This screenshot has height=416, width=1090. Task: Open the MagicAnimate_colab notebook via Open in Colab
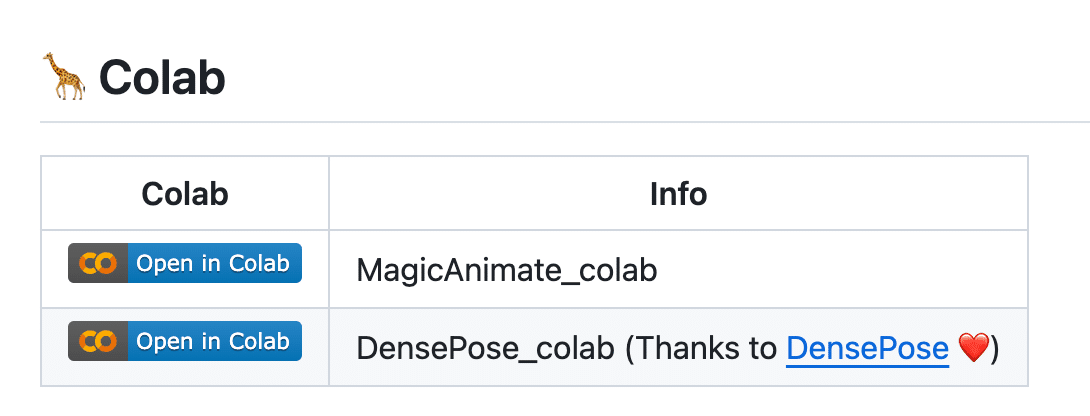point(212,264)
